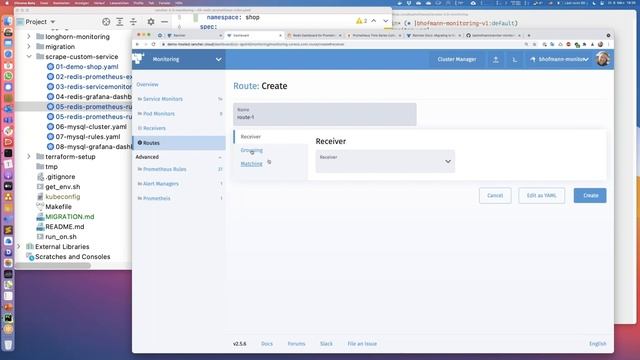Open the Cluster Manager button
The width and height of the screenshot is (640, 360).
click(457, 59)
